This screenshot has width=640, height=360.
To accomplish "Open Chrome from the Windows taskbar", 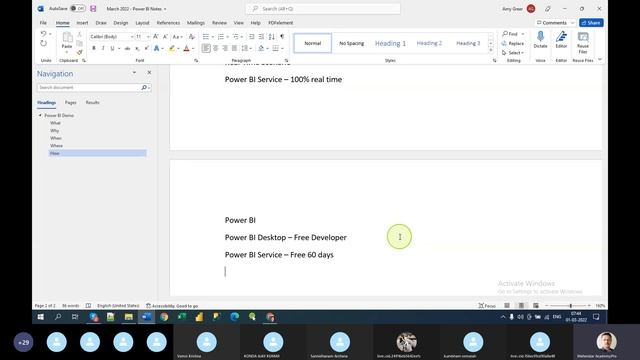I will click(x=164, y=317).
